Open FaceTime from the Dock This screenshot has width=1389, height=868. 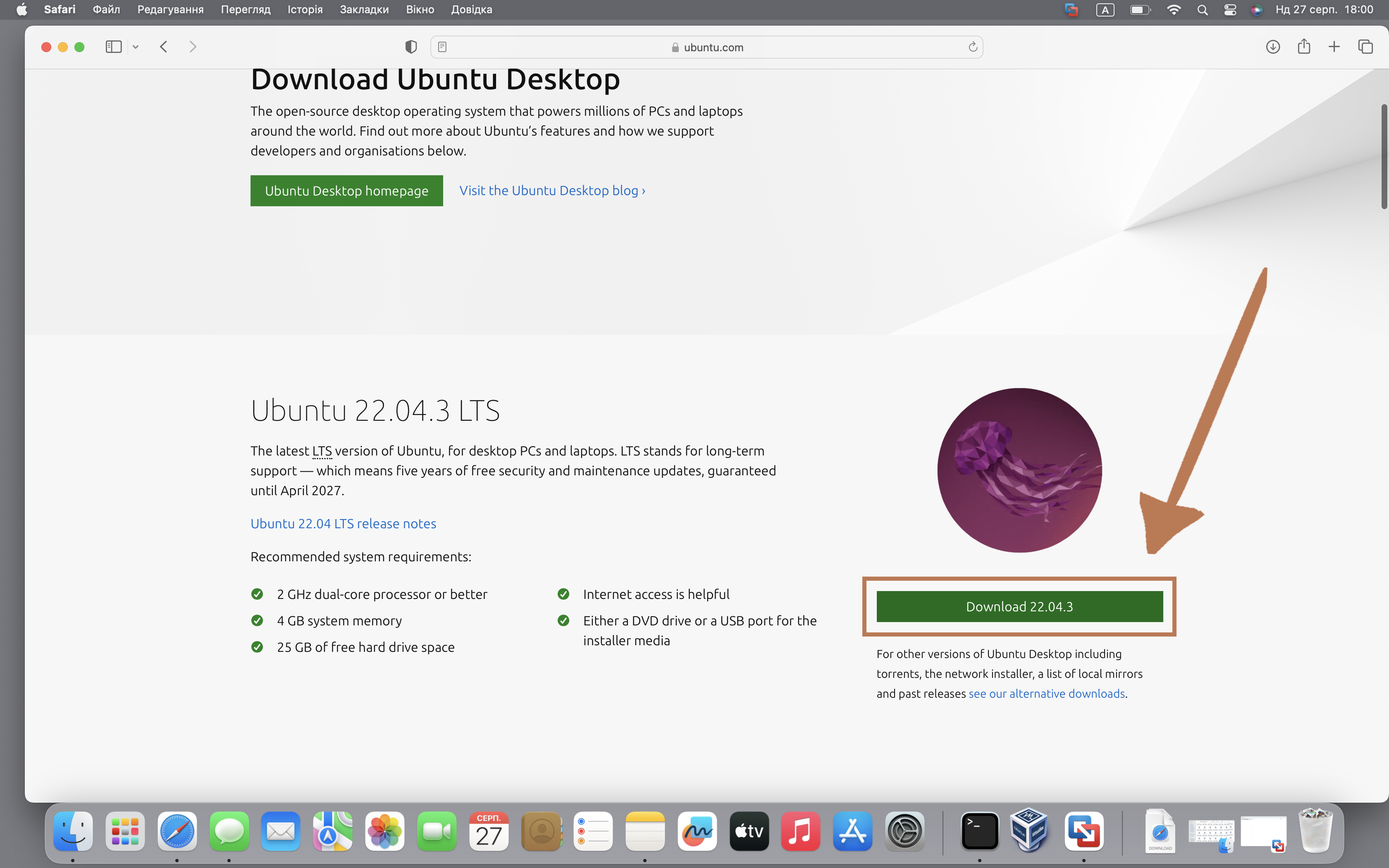[x=437, y=831]
